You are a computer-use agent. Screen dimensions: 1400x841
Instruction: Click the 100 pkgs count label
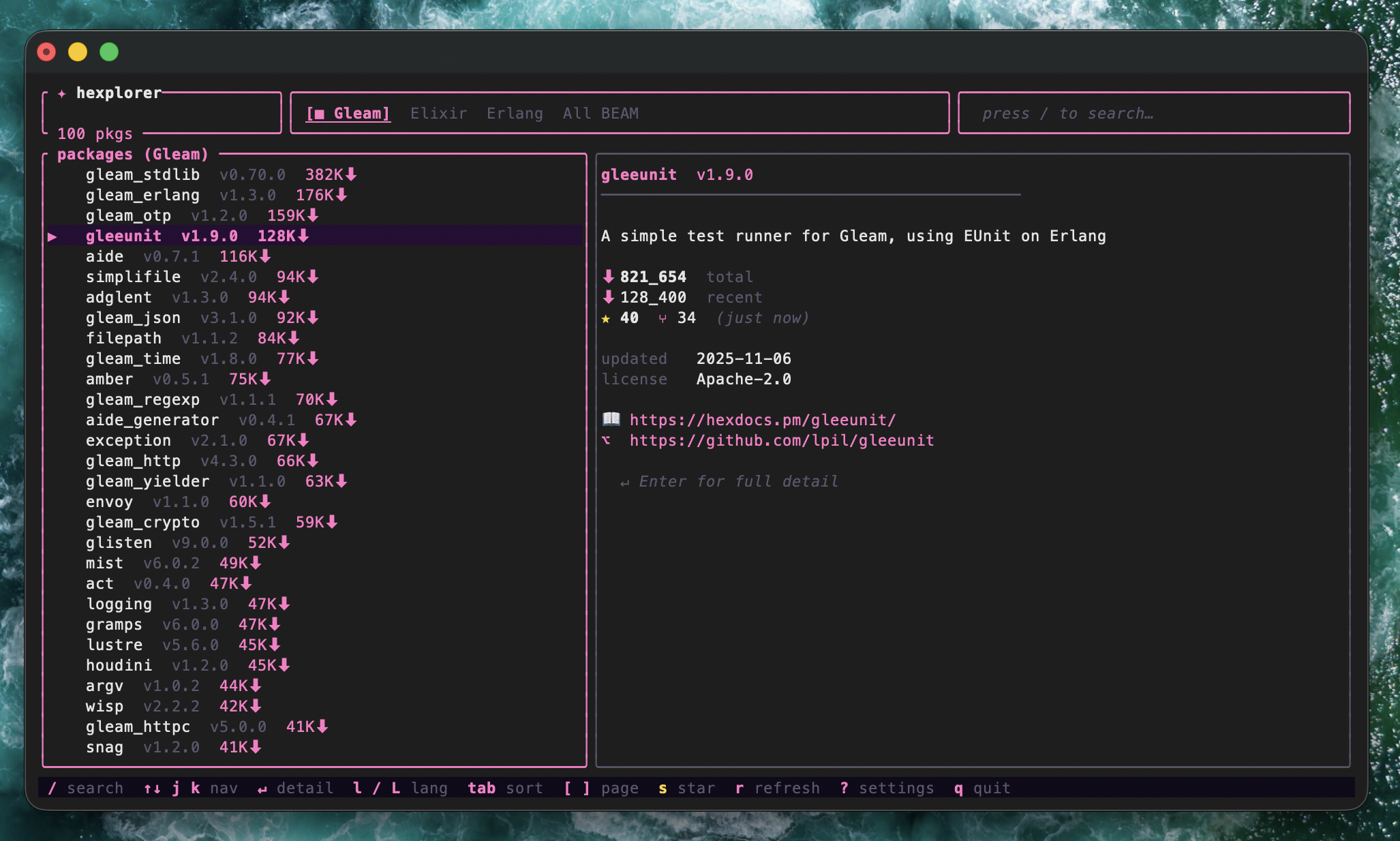click(x=95, y=134)
